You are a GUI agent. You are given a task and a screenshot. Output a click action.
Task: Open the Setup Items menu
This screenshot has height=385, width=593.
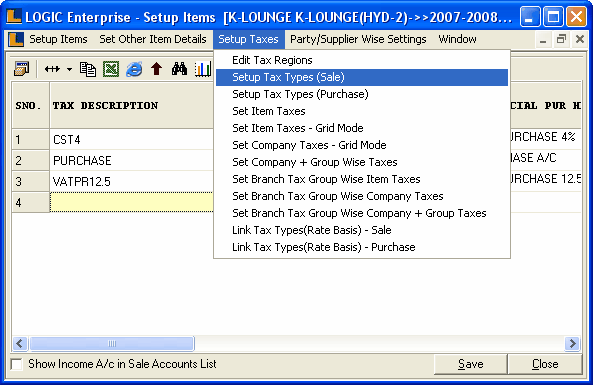click(58, 39)
